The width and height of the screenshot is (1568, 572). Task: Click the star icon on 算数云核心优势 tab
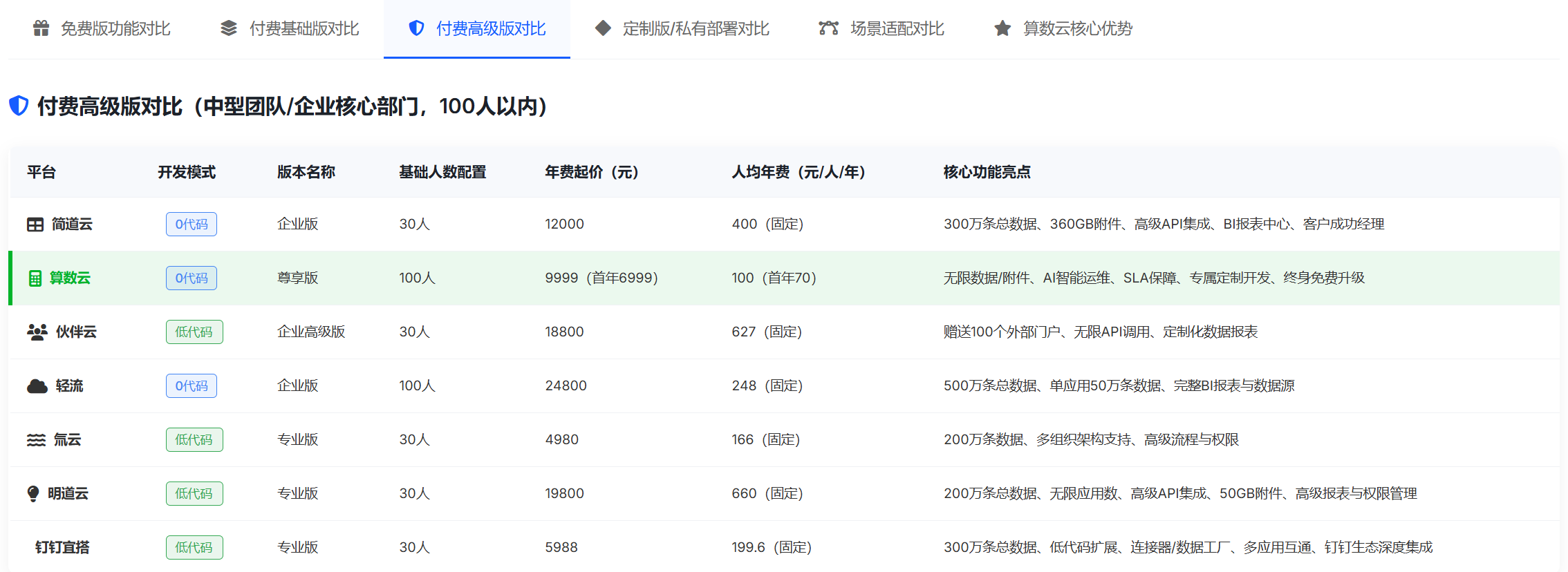[x=1002, y=28]
